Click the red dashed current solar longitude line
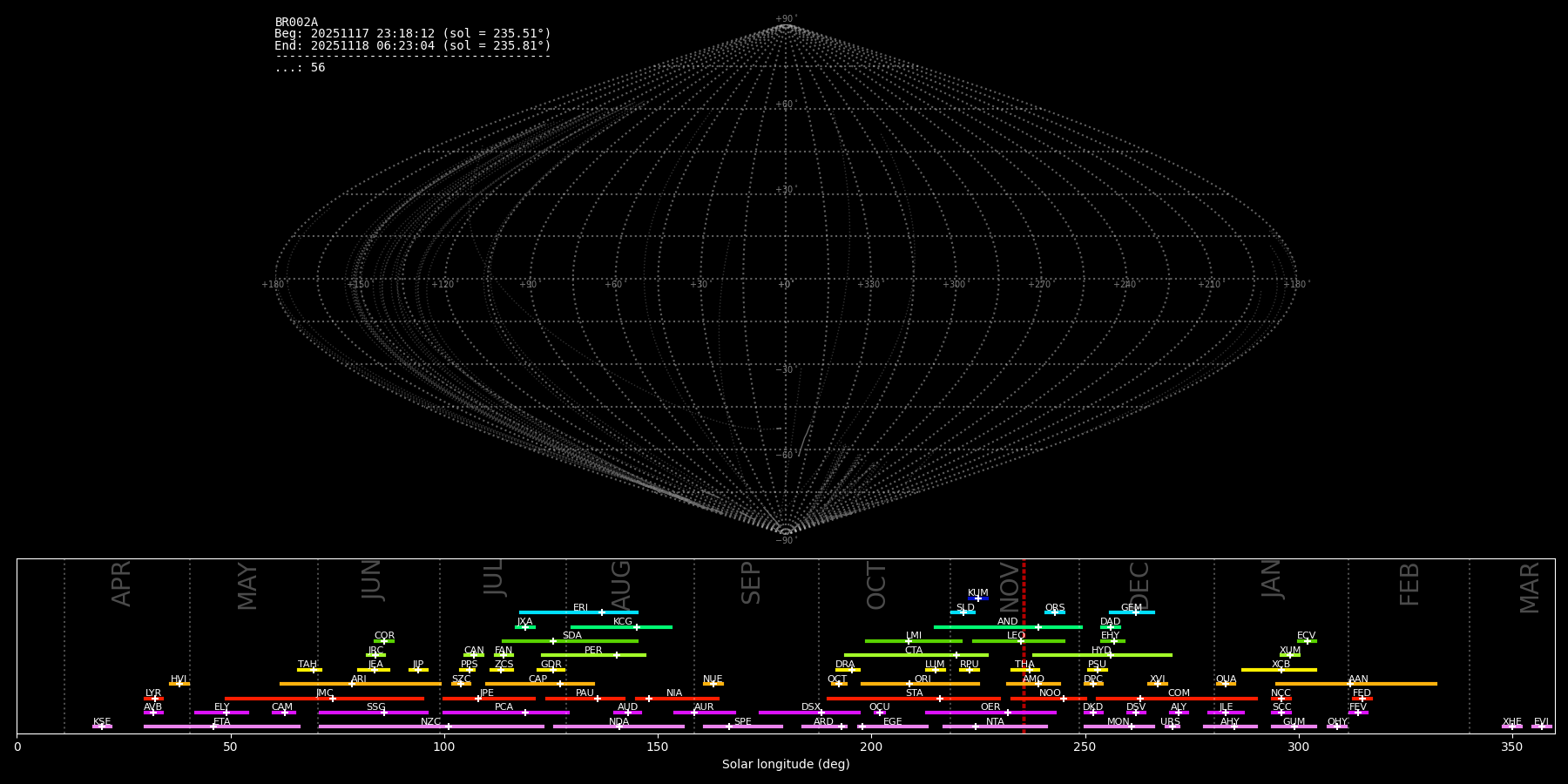 [x=1024, y=645]
